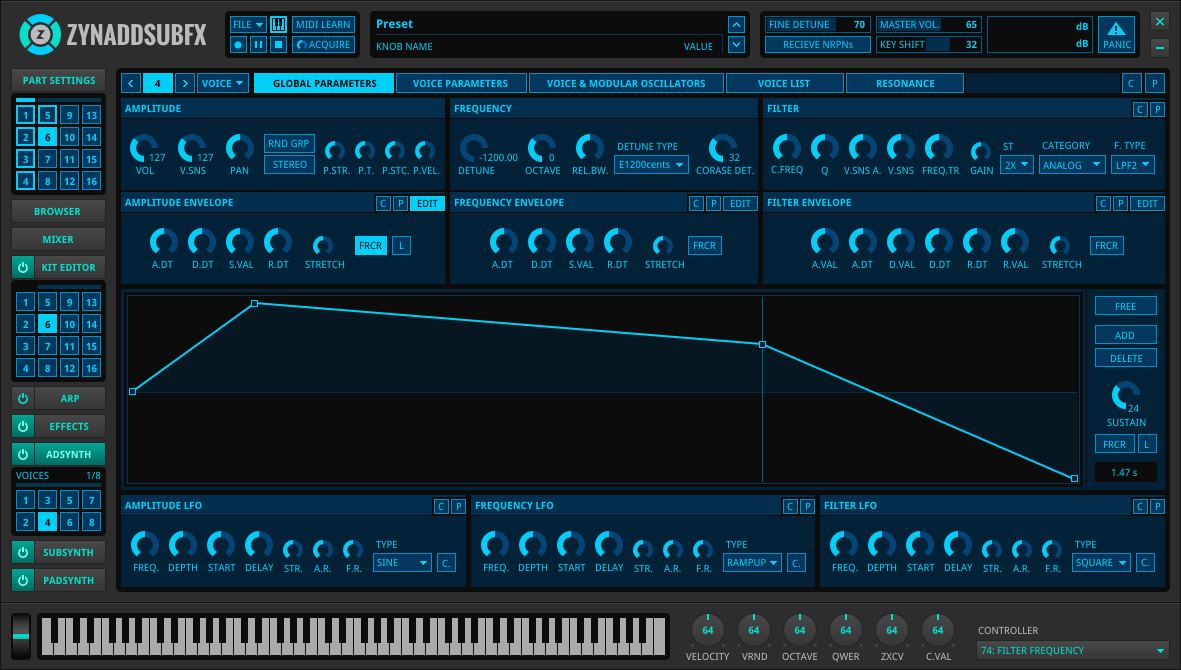Go to next voice with right arrow

[185, 83]
